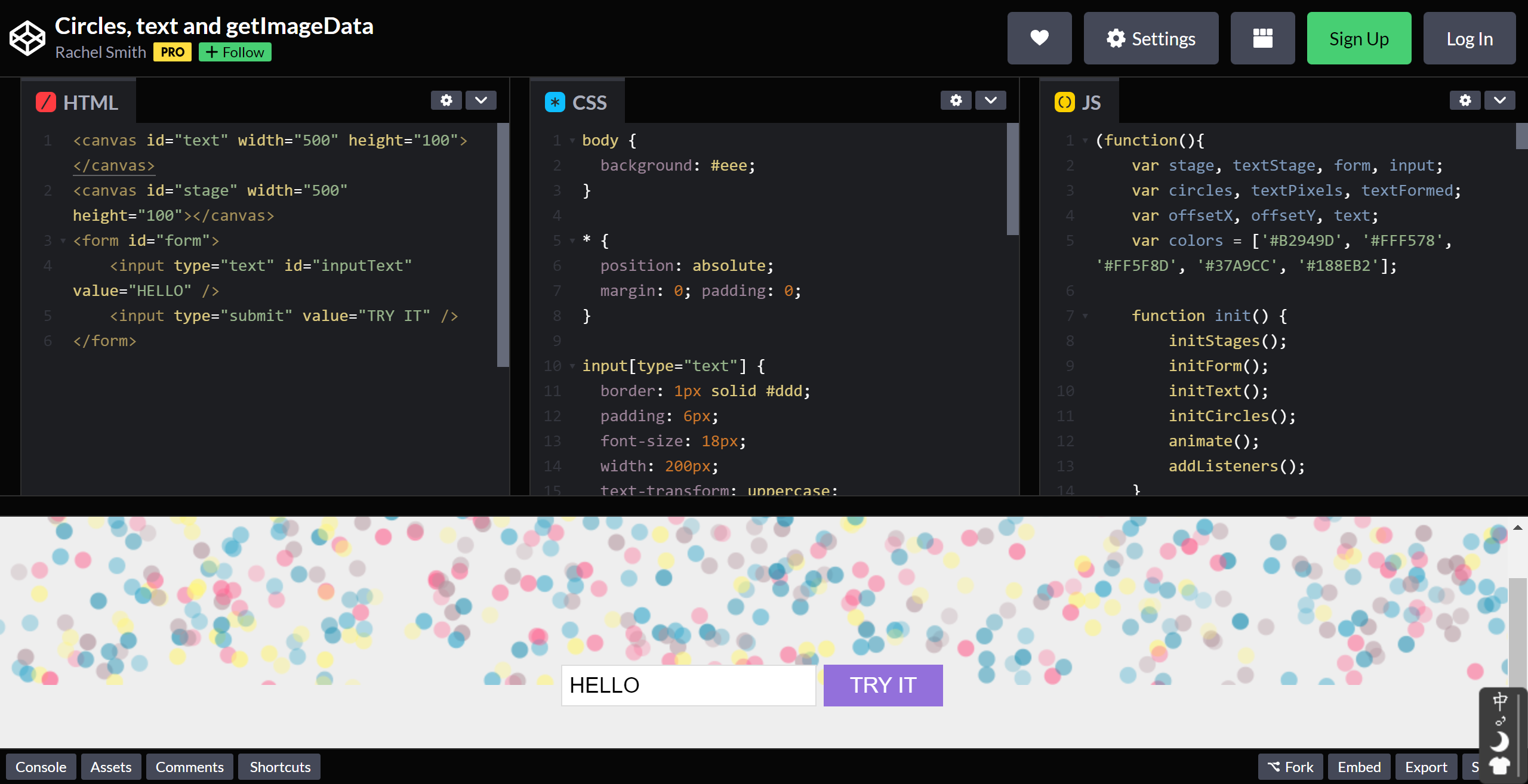
Task: Click the pen title text
Action: 214,26
